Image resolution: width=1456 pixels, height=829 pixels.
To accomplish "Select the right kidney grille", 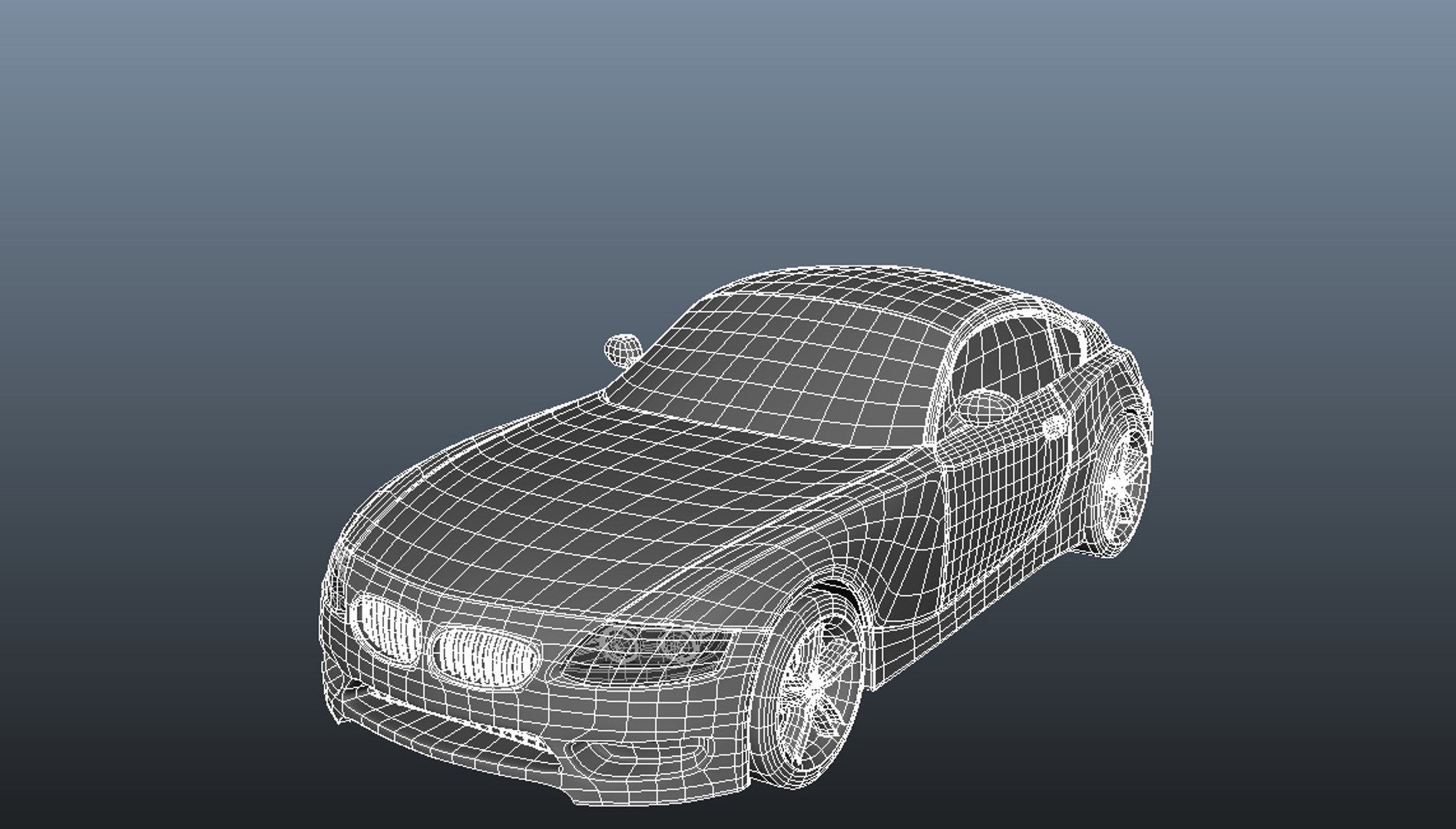I will click(485, 658).
